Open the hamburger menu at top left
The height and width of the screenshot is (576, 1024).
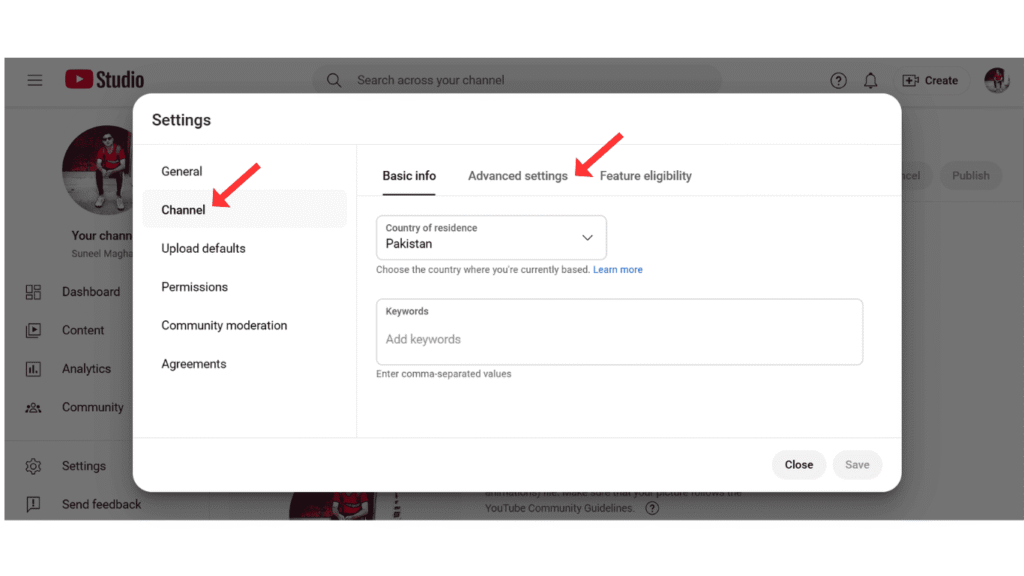tap(34, 80)
